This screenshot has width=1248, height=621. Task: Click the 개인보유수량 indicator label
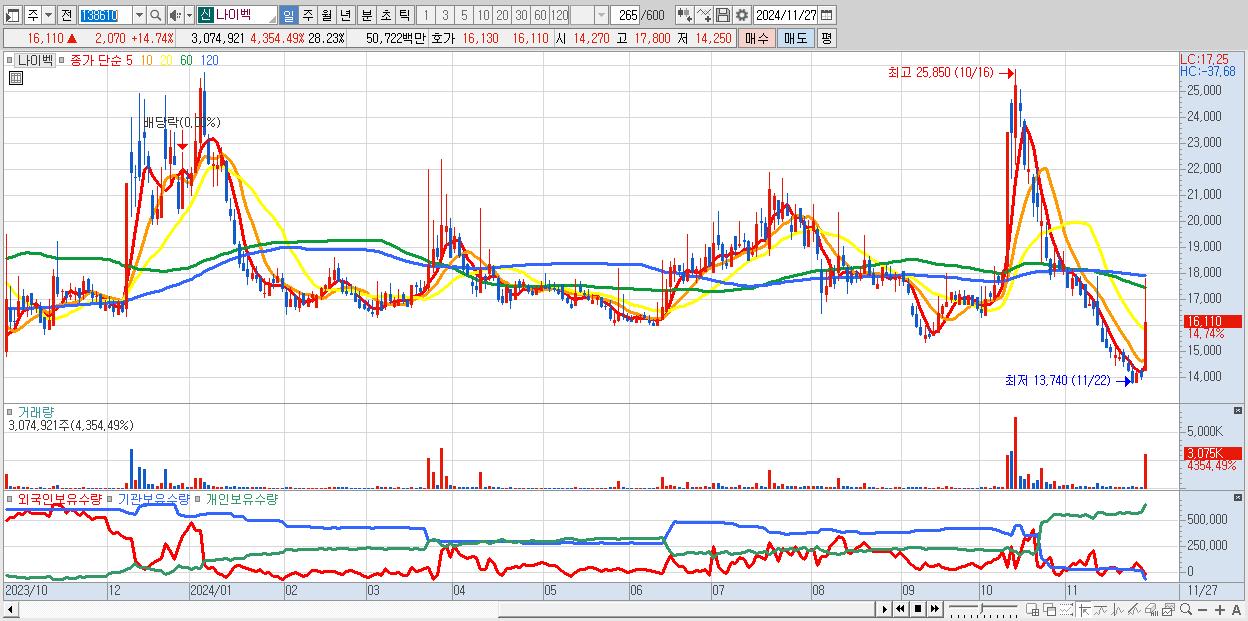tap(241, 498)
